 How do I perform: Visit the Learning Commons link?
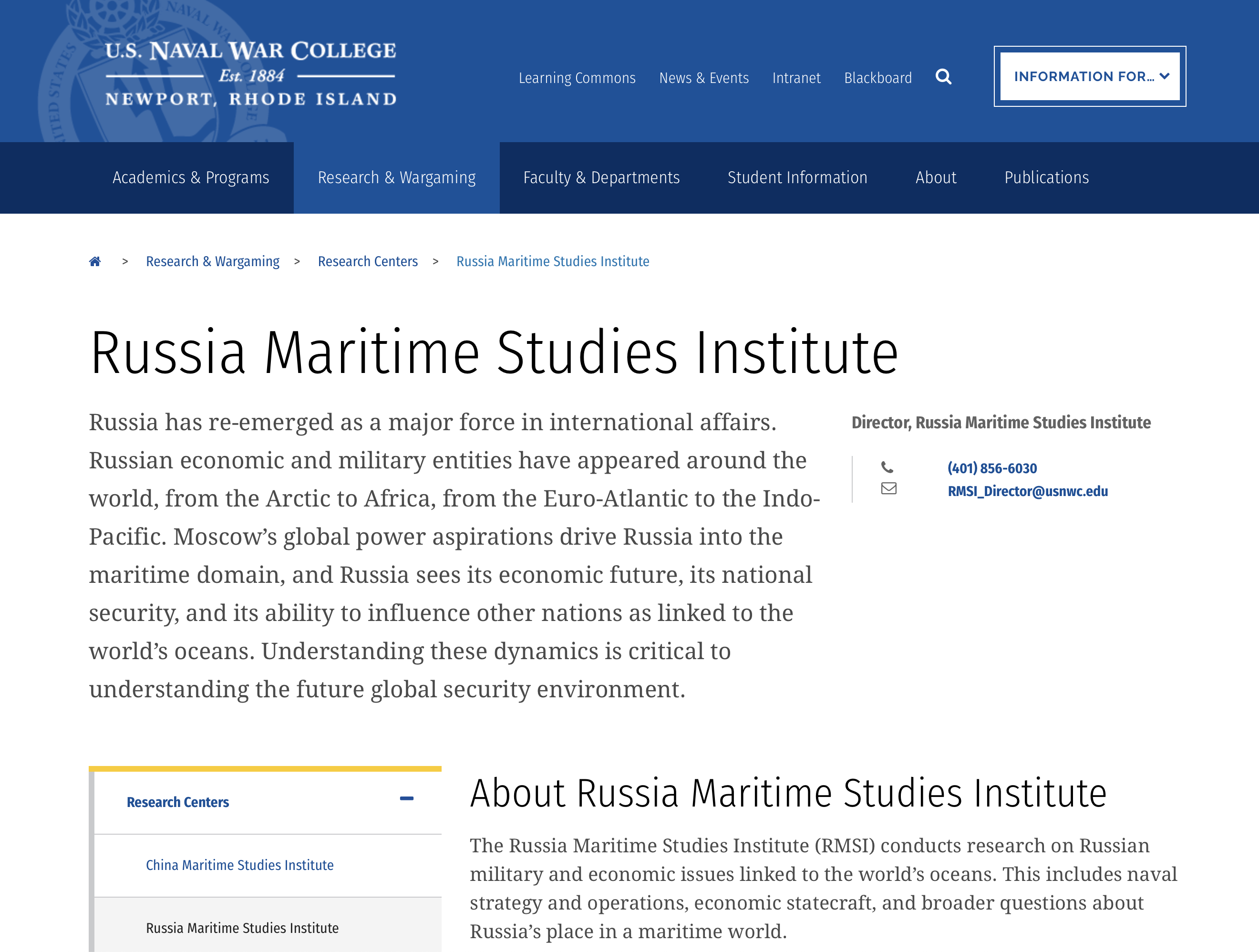click(x=577, y=78)
